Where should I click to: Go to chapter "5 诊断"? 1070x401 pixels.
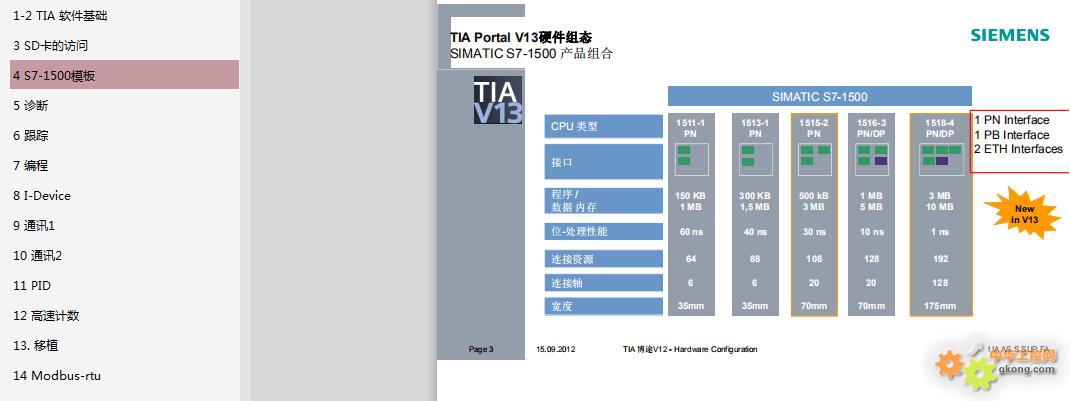click(x=31, y=106)
